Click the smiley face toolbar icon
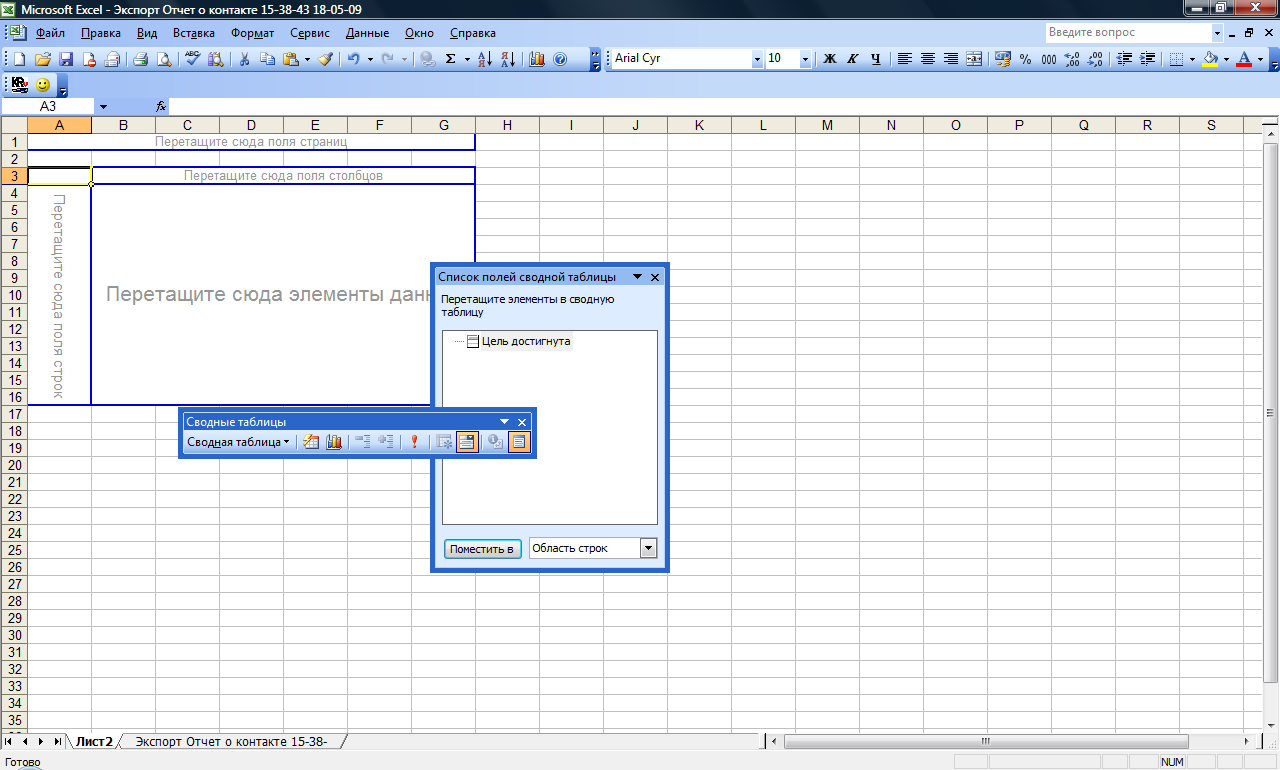The width and height of the screenshot is (1280, 770). 43,85
